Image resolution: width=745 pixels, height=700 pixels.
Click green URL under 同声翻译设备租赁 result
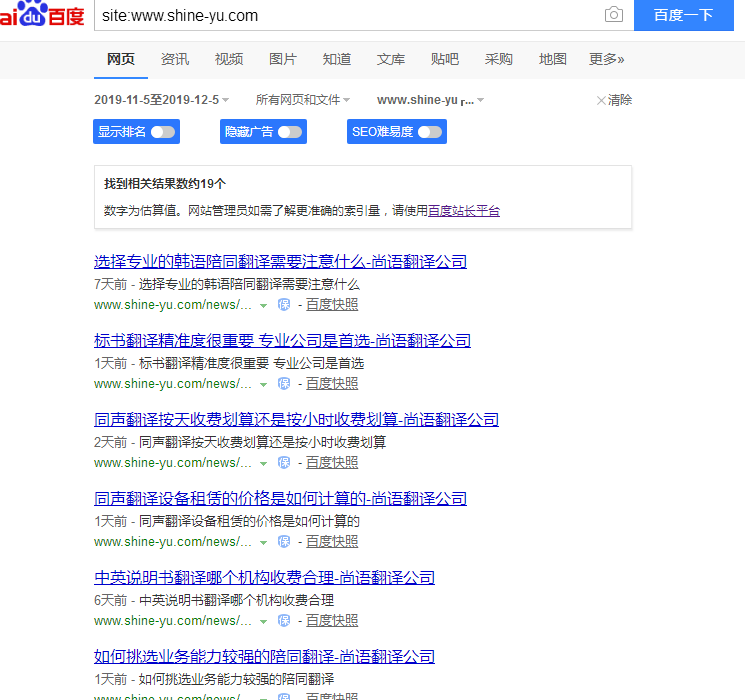[173, 541]
